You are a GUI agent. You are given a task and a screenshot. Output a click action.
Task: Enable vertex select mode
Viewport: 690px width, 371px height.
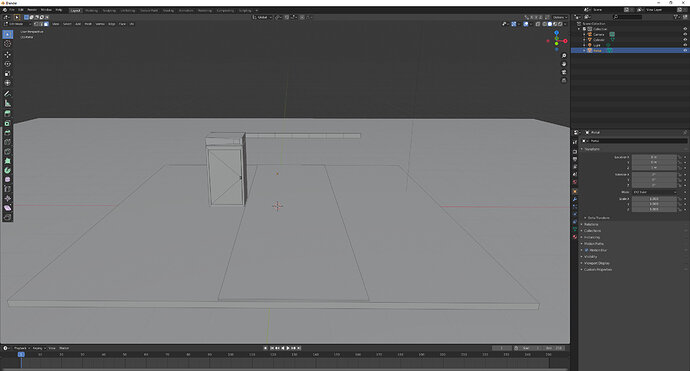36,24
